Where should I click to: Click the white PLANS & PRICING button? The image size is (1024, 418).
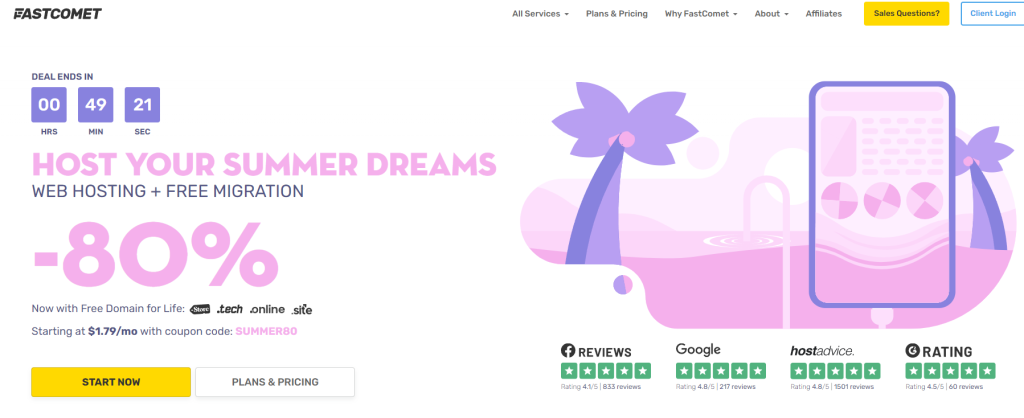275,382
